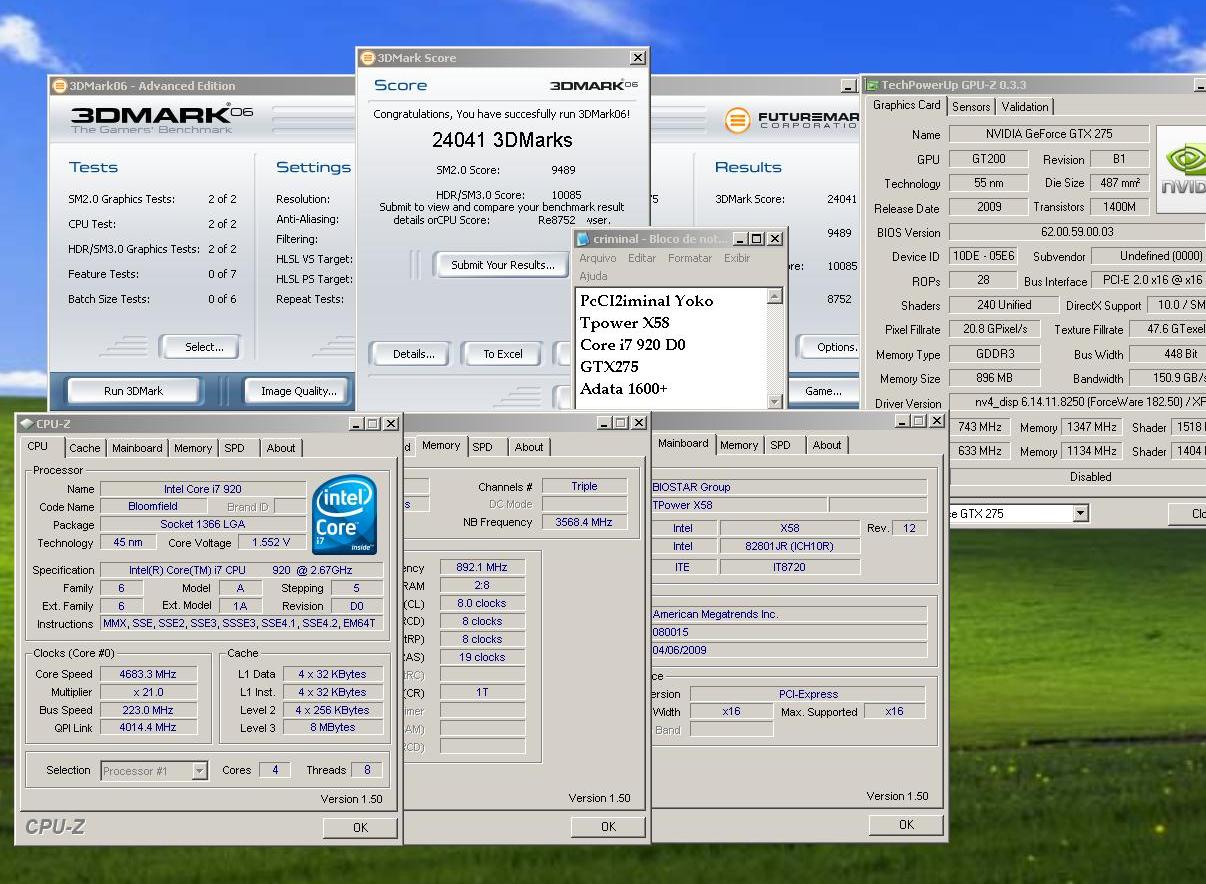The height and width of the screenshot is (884, 1206).
Task: Click Run 3DMark button
Action: click(134, 391)
